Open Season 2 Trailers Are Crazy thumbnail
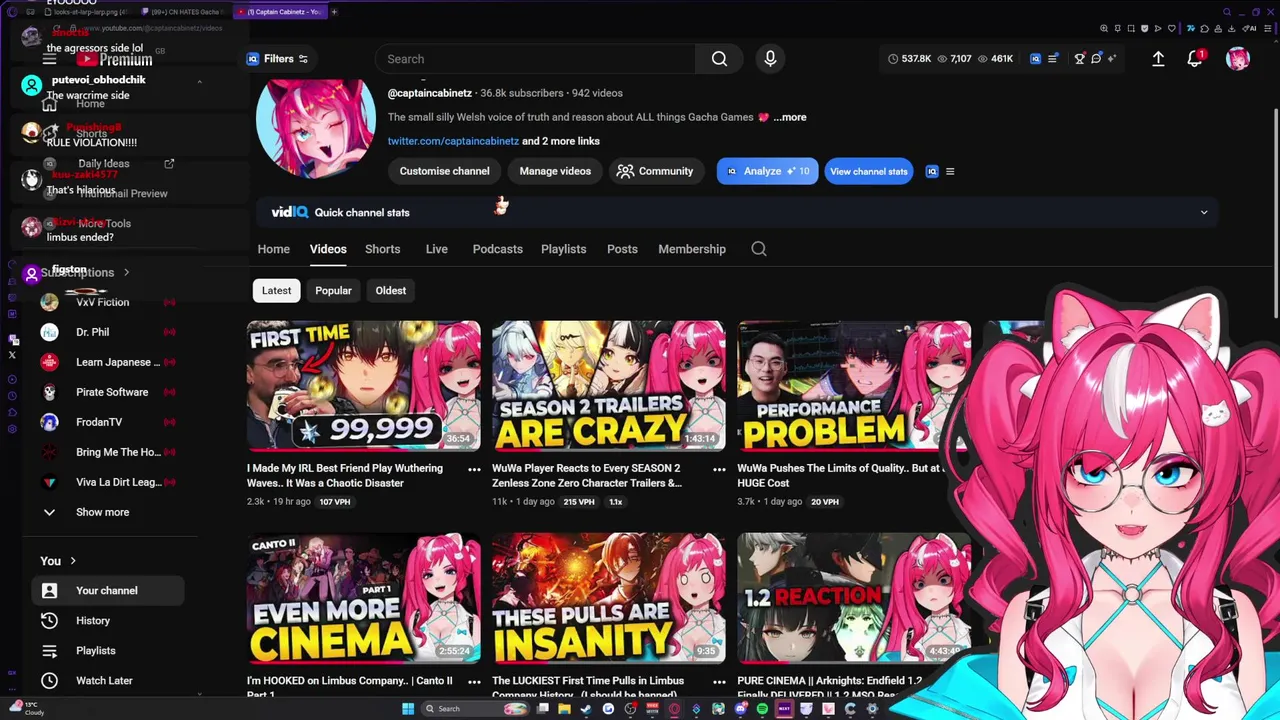This screenshot has height=720, width=1280. pyautogui.click(x=609, y=386)
